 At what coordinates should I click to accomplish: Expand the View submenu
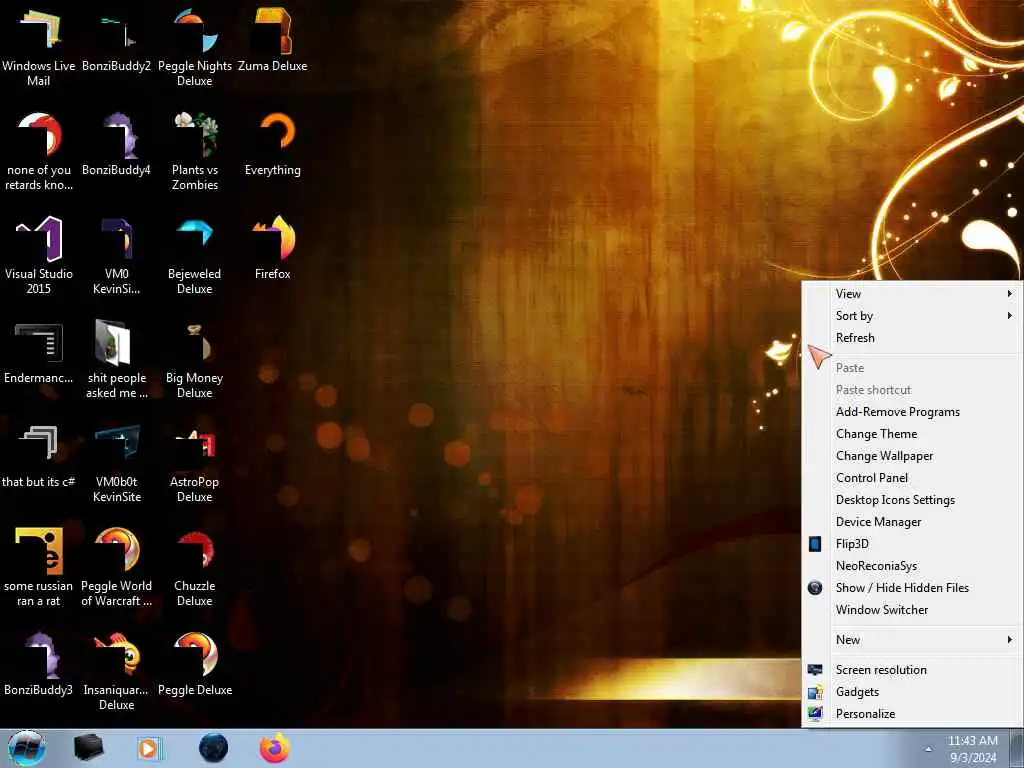[x=912, y=294]
